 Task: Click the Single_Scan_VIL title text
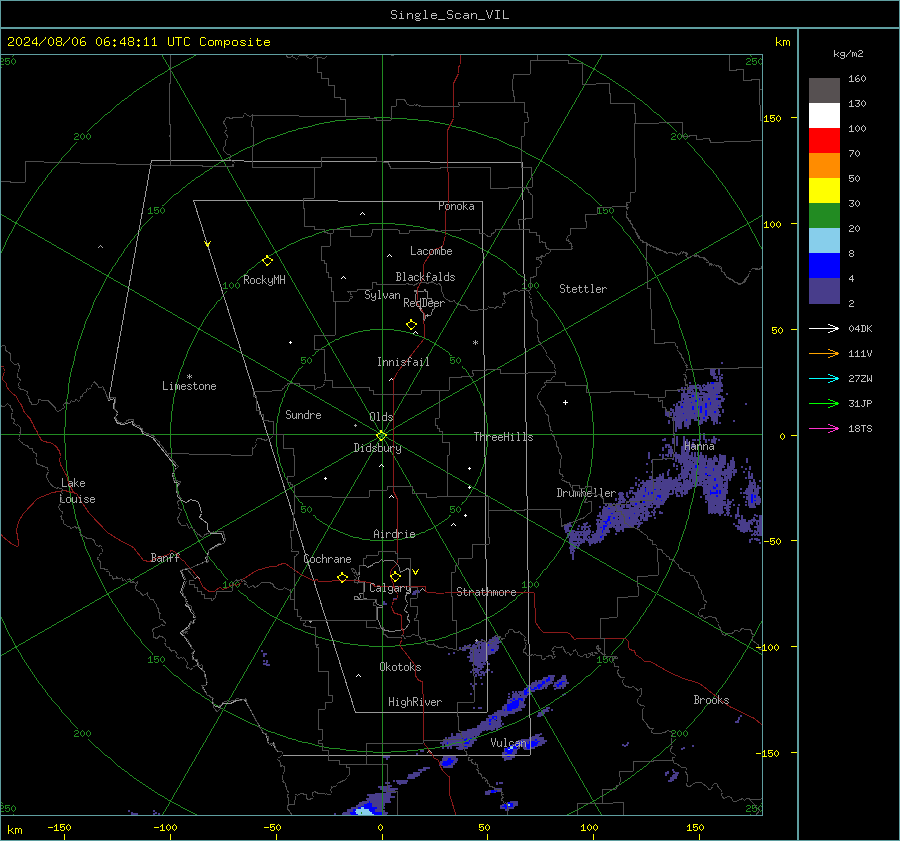coord(449,15)
